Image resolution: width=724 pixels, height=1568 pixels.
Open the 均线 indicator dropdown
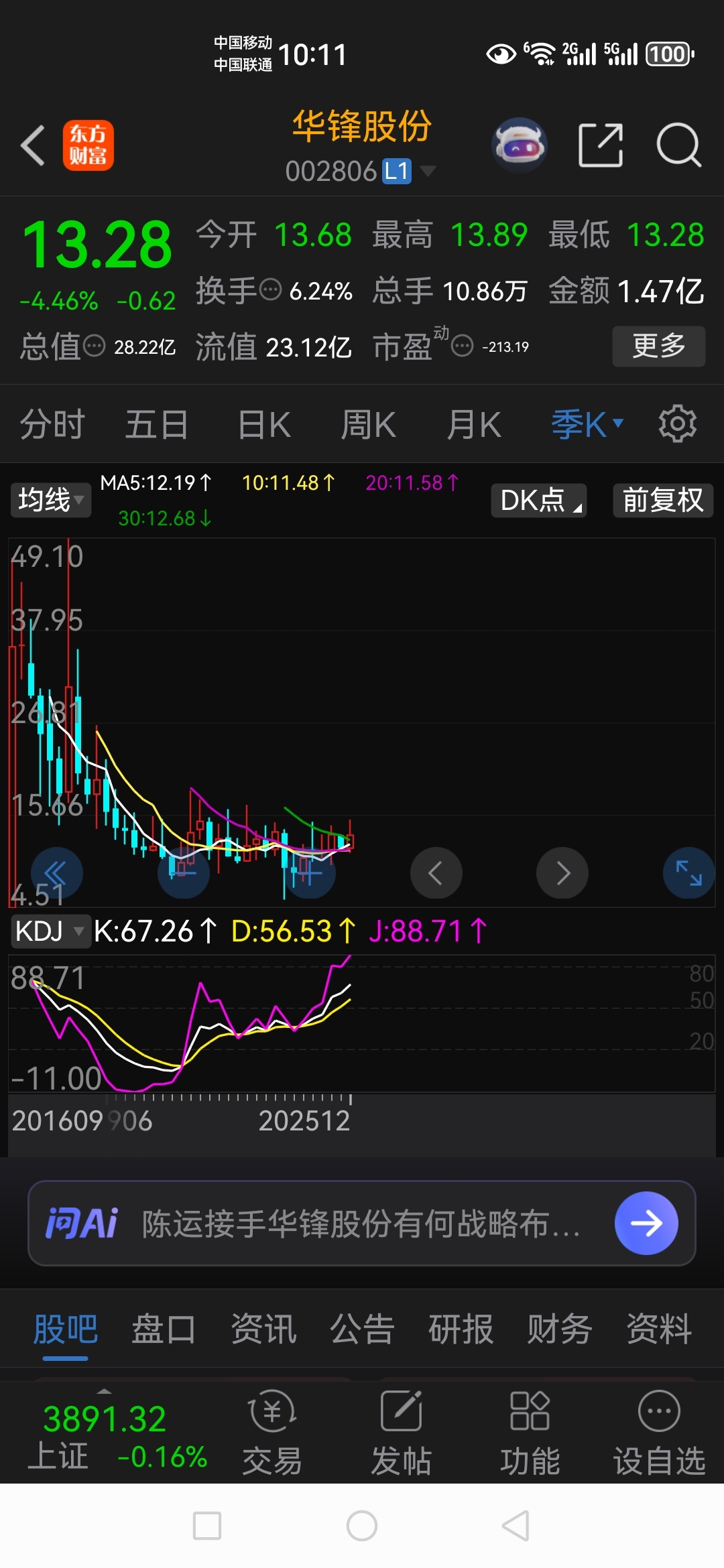[x=51, y=500]
